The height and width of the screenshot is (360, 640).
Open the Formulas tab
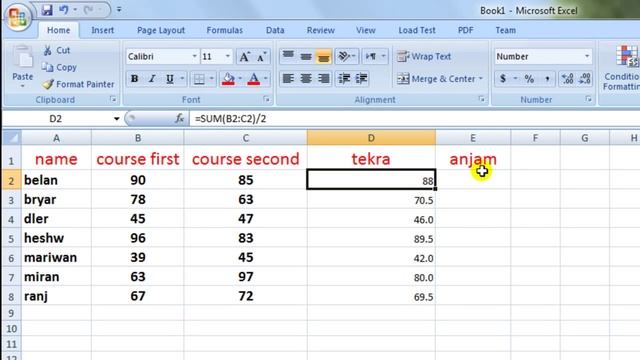tap(224, 30)
